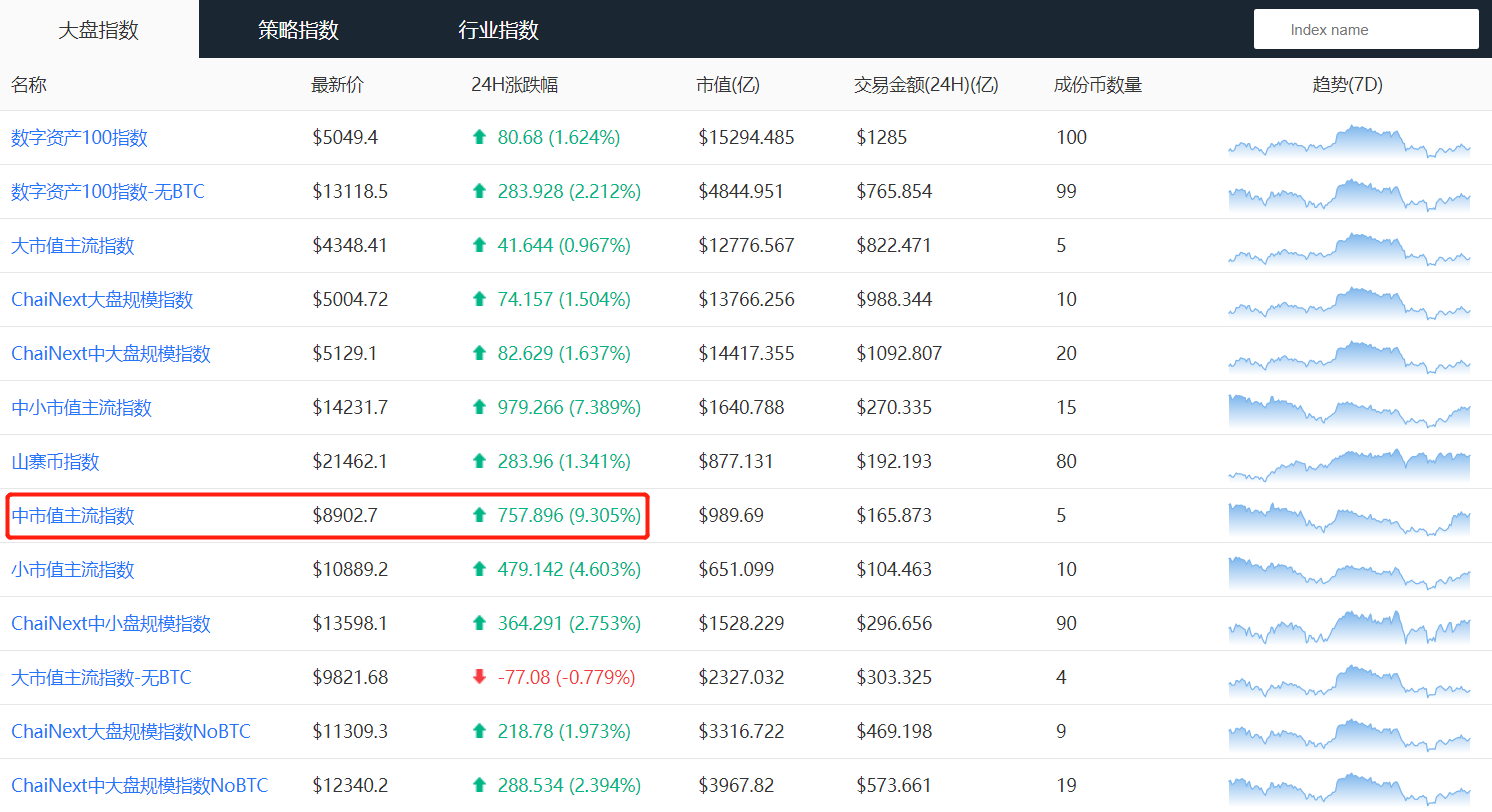Click the 7D trend chart for 数字资产100指数-无BTC

coord(1349,195)
